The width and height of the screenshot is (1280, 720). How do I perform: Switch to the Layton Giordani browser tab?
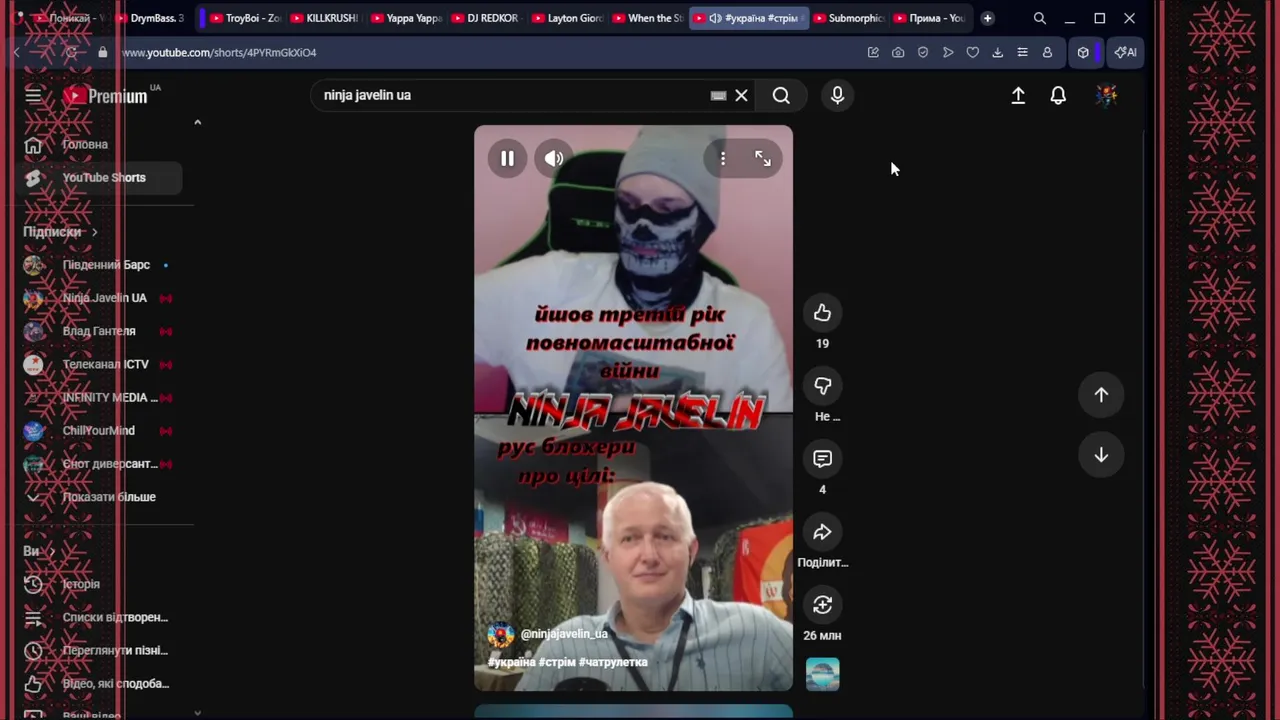567,18
